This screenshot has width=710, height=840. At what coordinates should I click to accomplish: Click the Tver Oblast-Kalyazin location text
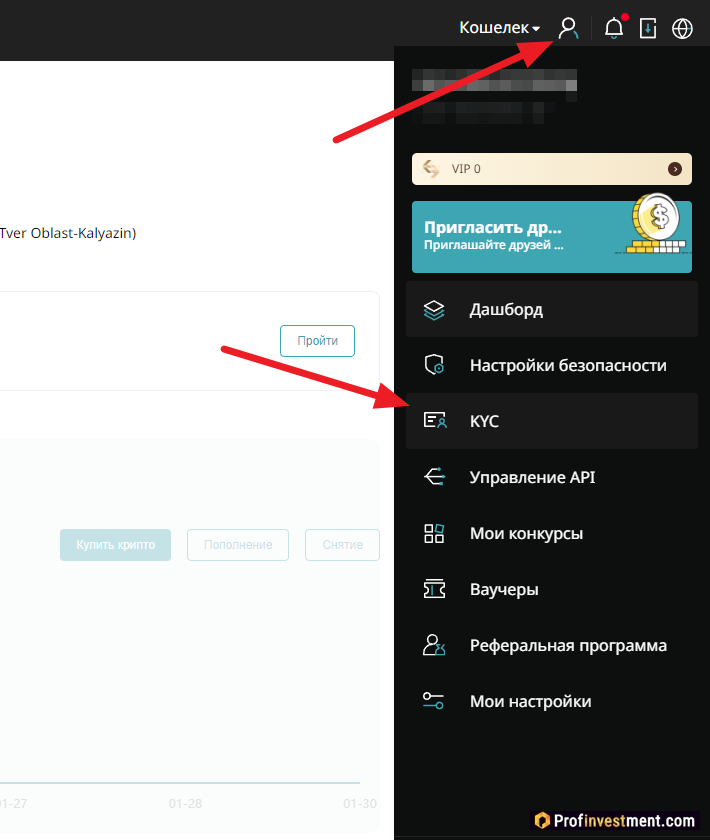pyautogui.click(x=68, y=233)
